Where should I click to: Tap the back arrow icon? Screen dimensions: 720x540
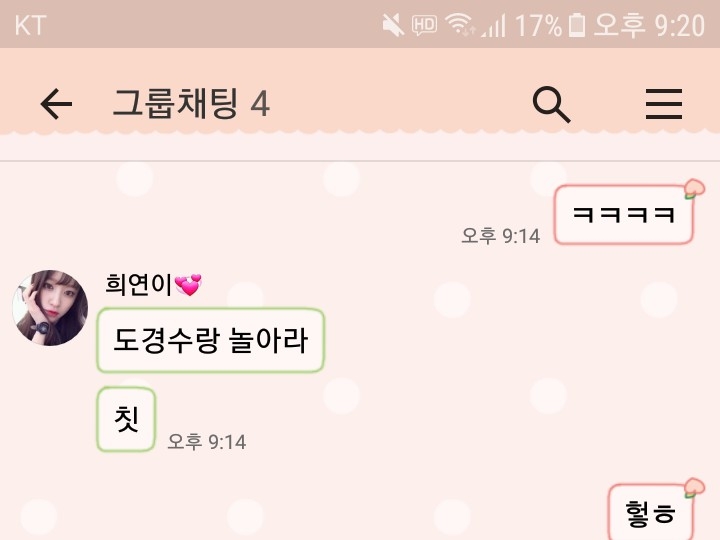point(56,104)
